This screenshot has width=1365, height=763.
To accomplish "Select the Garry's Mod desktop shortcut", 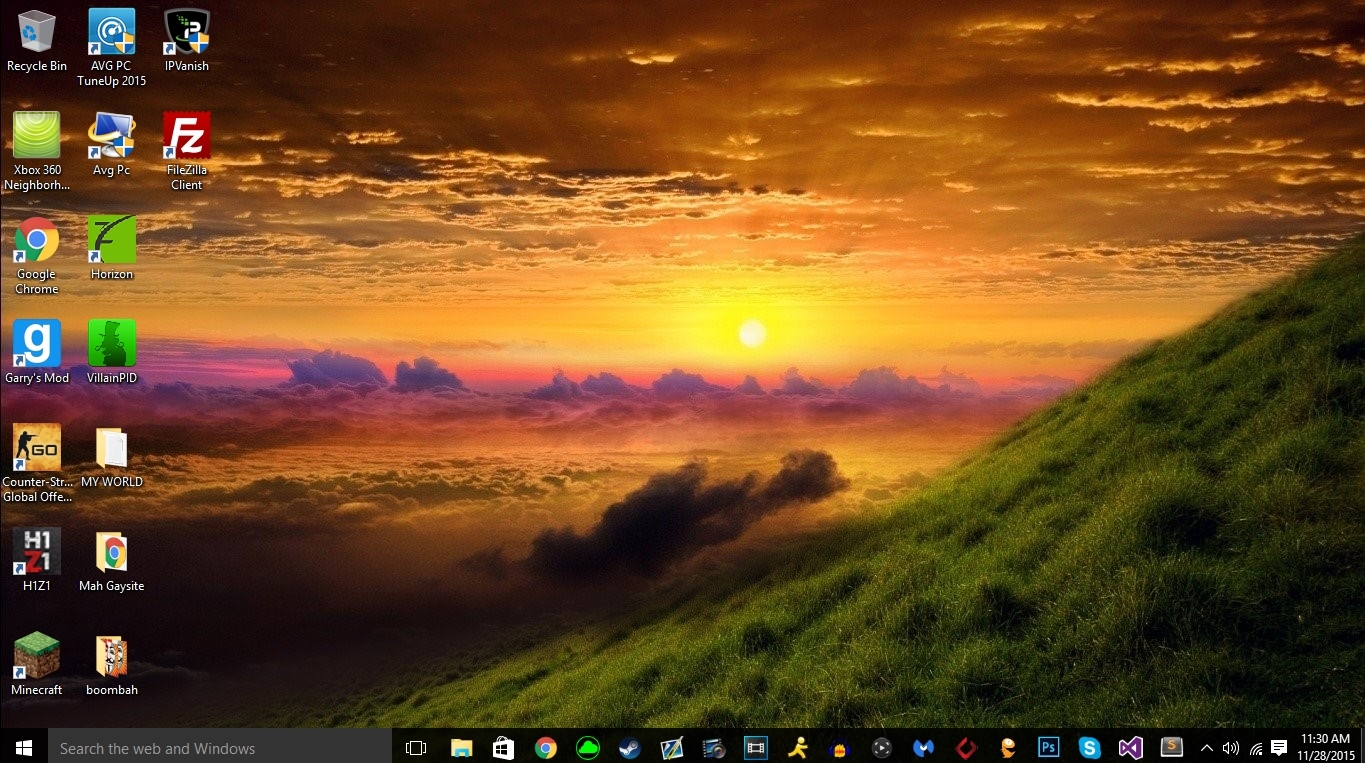I will 37,353.
